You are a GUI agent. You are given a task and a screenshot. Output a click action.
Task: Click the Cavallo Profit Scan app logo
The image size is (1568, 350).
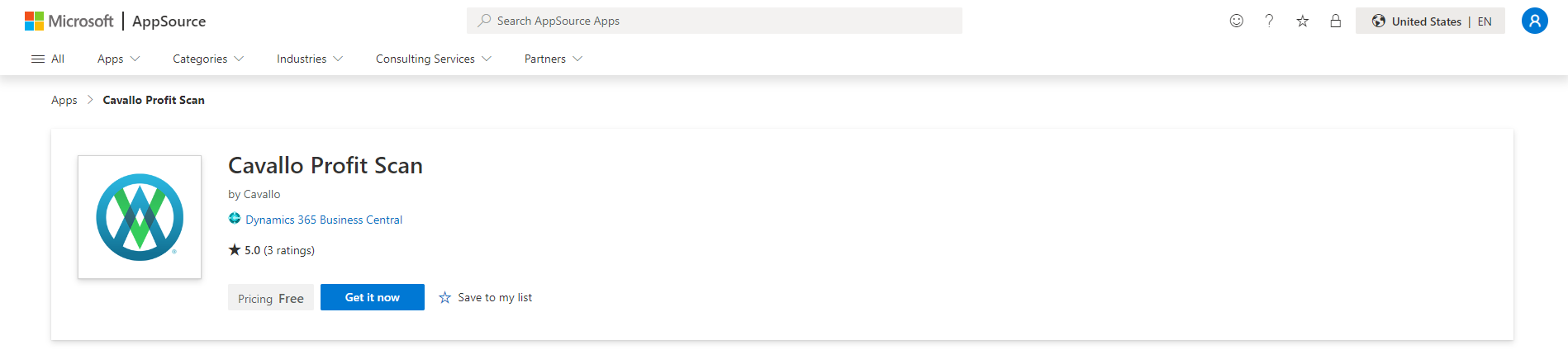click(x=140, y=217)
